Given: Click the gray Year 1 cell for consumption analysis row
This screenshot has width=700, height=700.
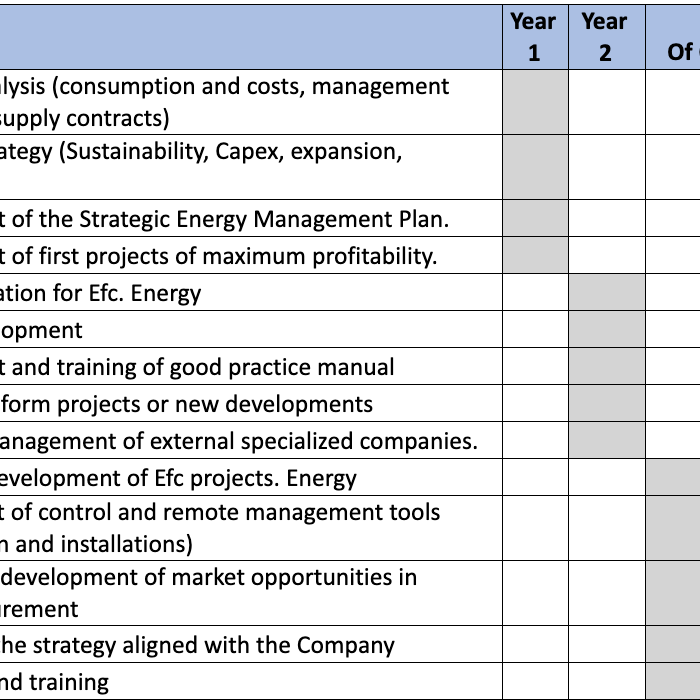Looking at the screenshot, I should pyautogui.click(x=535, y=102).
